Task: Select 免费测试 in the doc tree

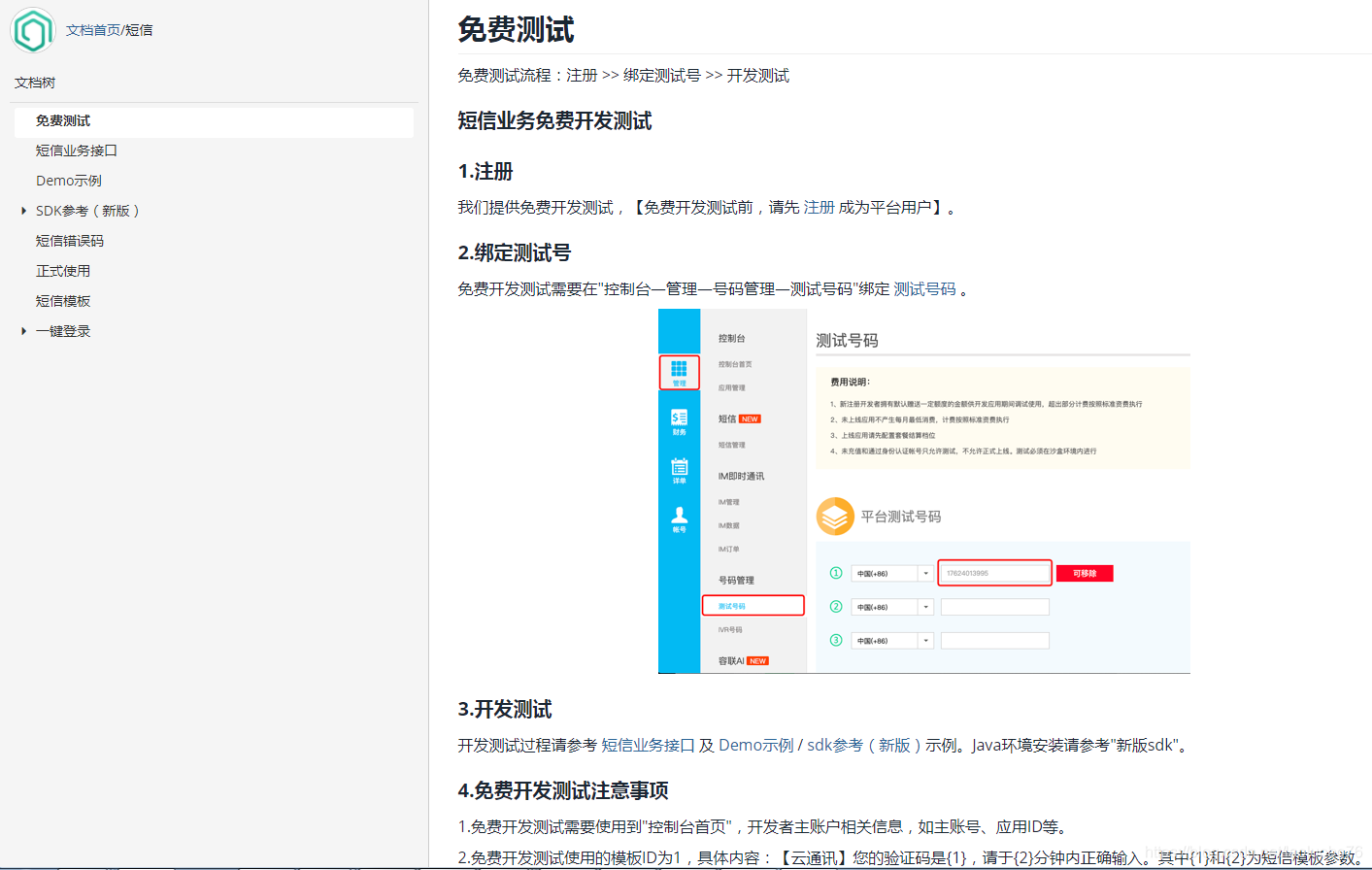Action: click(214, 121)
